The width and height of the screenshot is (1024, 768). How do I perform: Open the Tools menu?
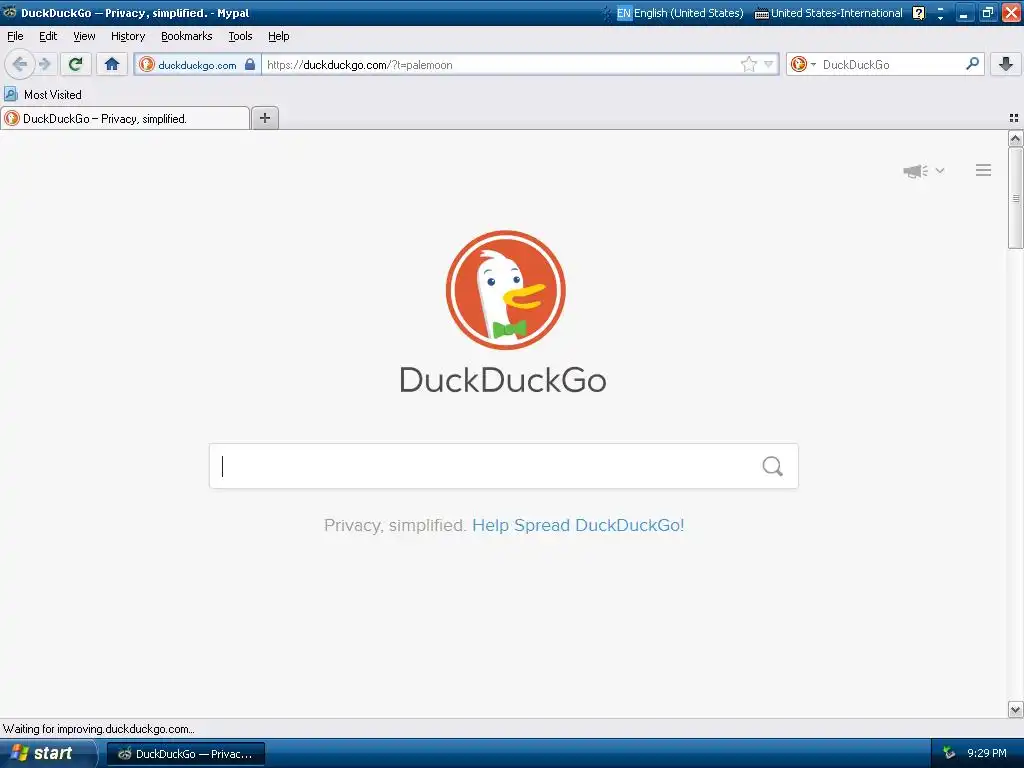click(x=240, y=37)
